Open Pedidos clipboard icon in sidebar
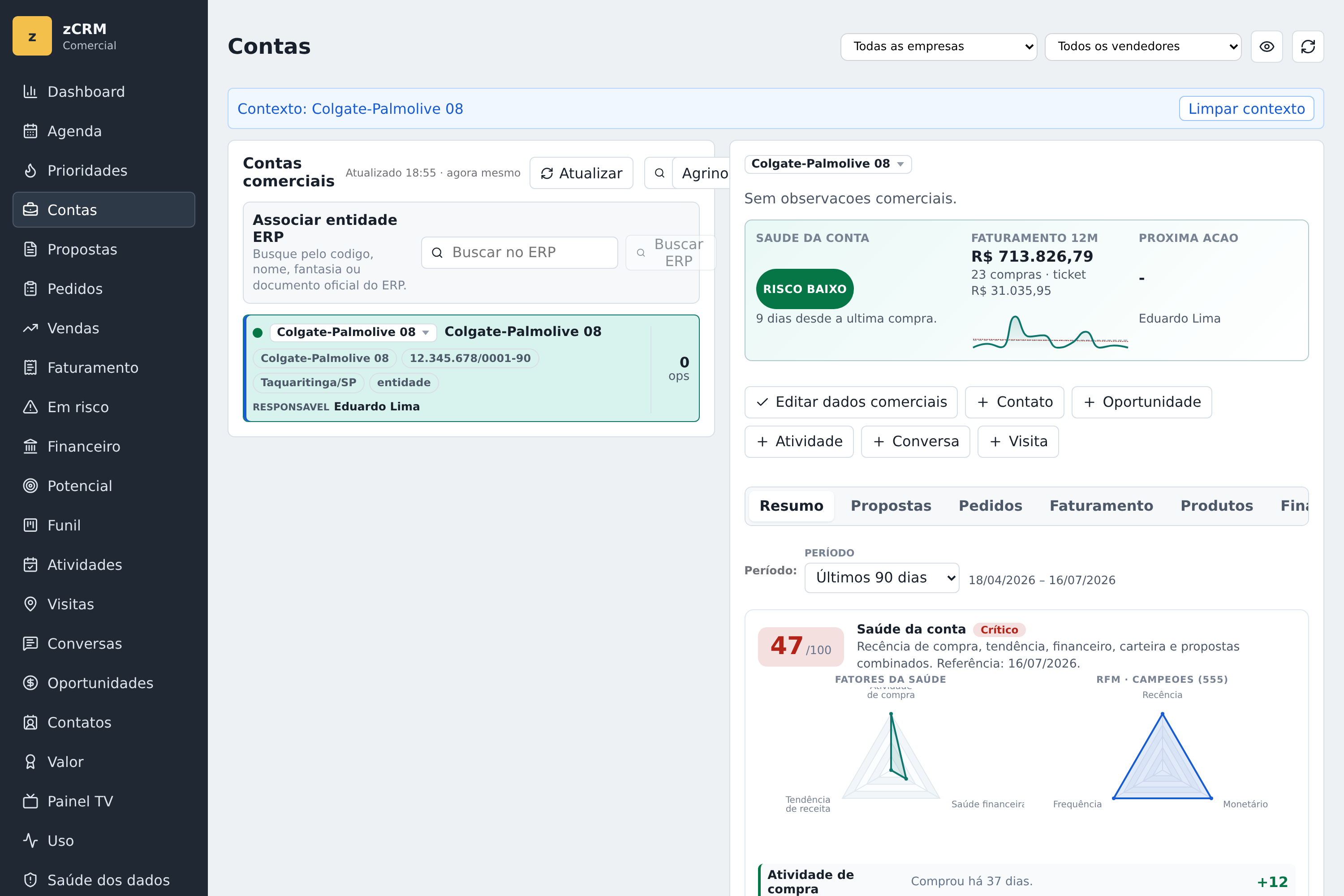Screen dimensions: 1344x896 point(30,289)
